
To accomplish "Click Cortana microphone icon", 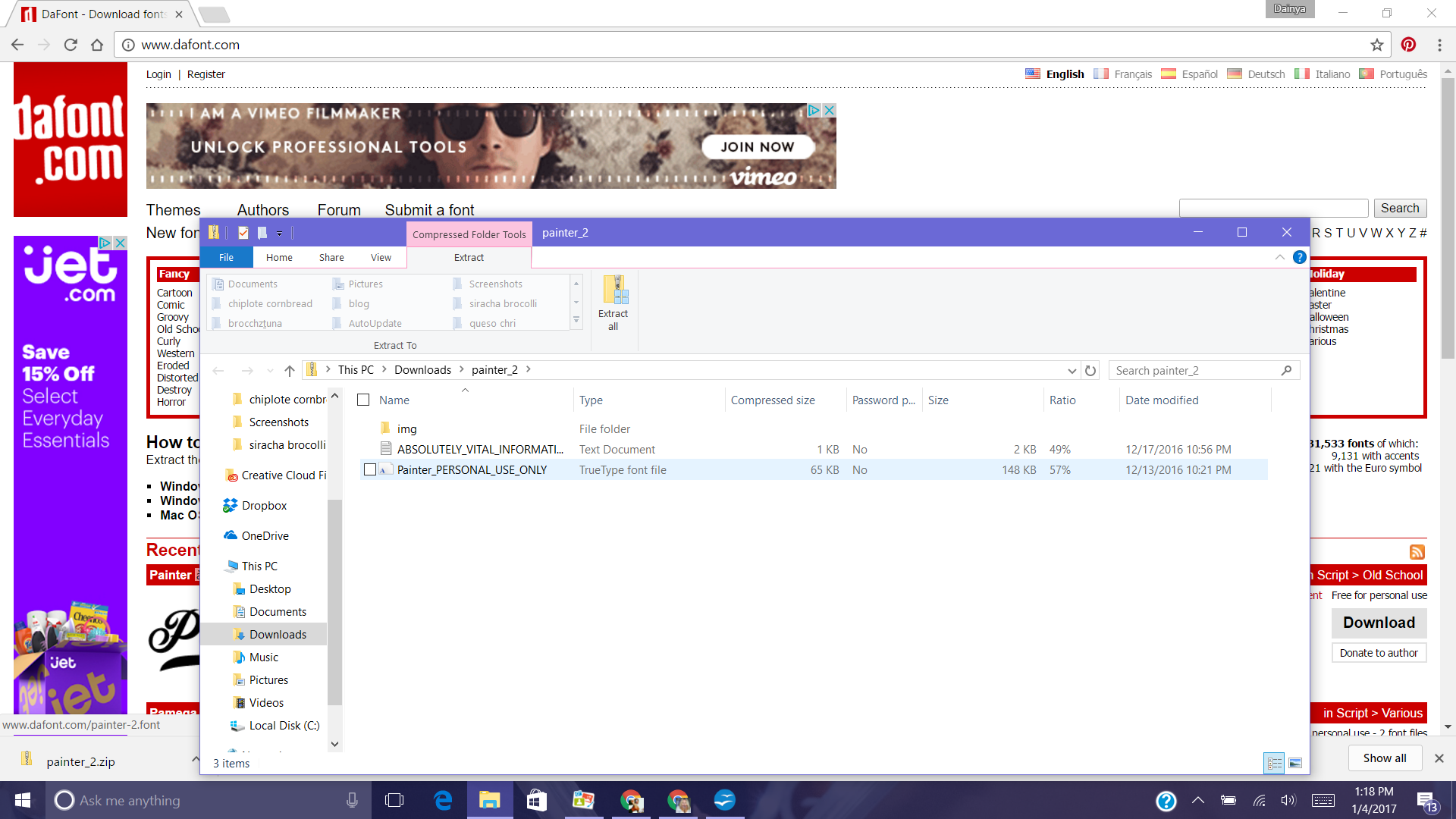I will tap(352, 800).
